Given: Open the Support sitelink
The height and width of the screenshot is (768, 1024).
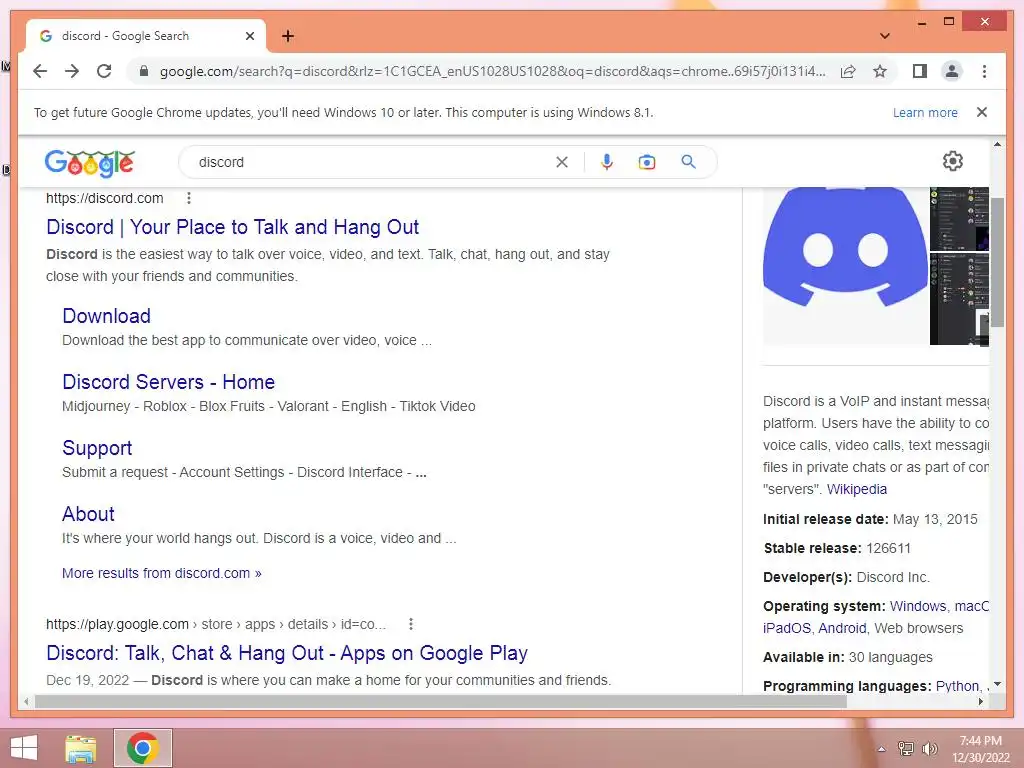Looking at the screenshot, I should point(97,448).
